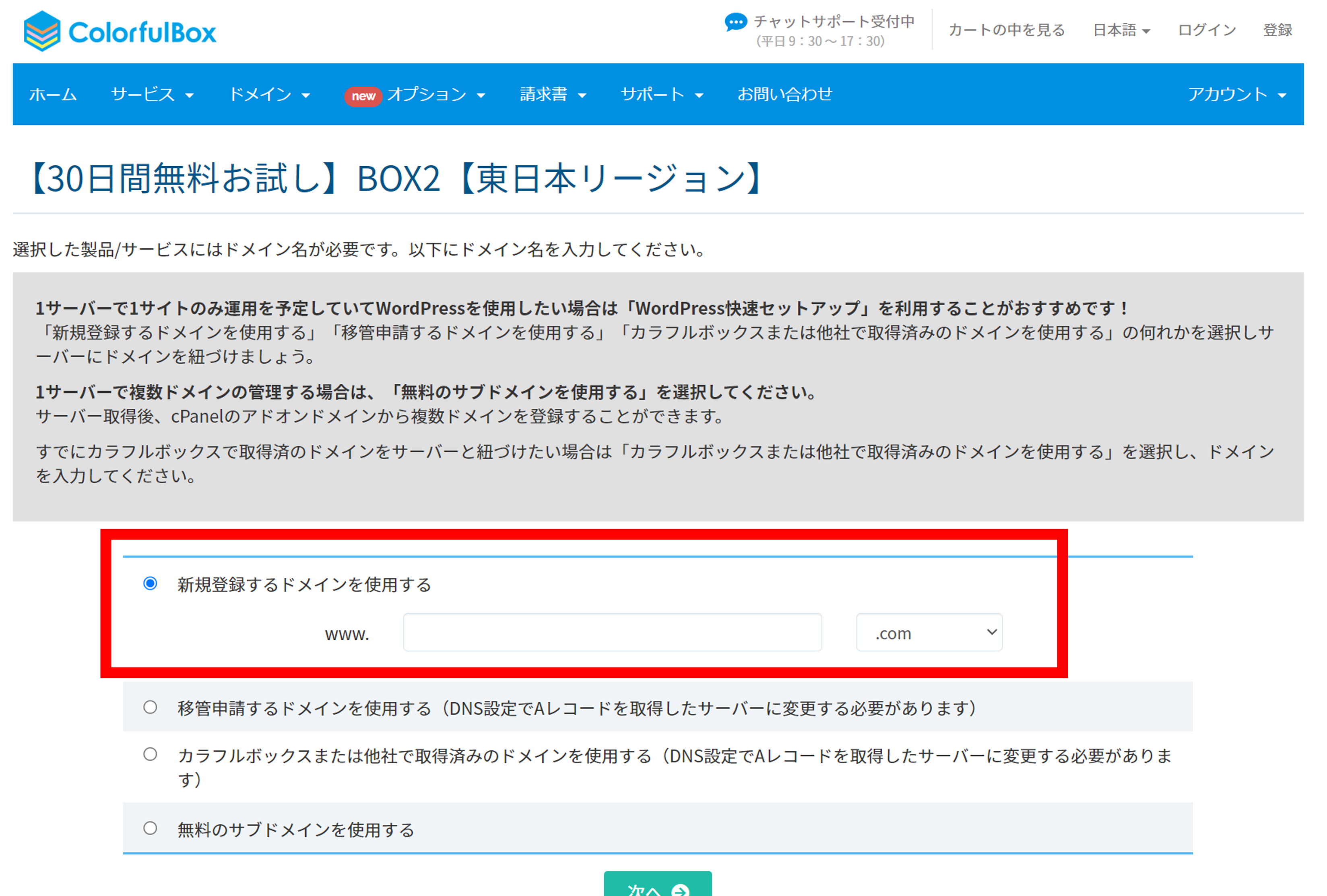The image size is (1327, 896).
Task: Select 無料のサブドメインを使用する radio button
Action: pyautogui.click(x=150, y=828)
